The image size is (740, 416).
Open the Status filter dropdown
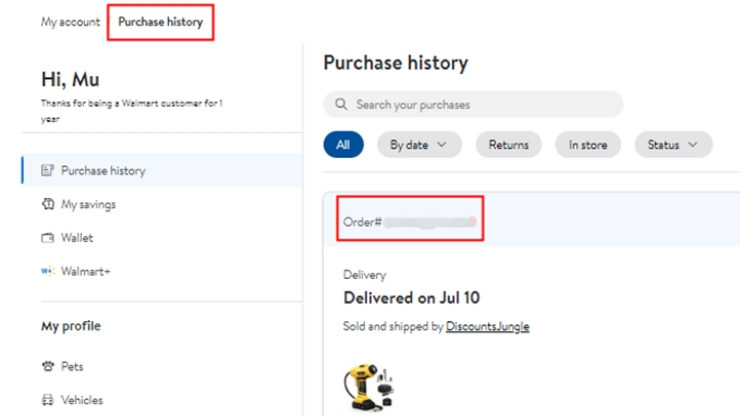pos(673,144)
